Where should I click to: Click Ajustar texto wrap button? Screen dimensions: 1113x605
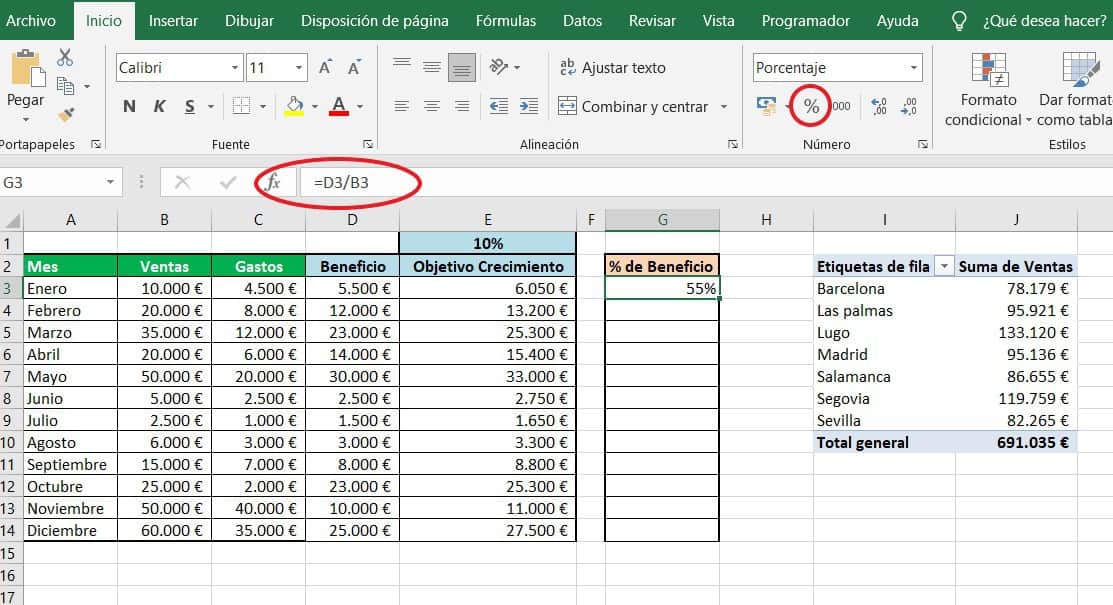(613, 67)
